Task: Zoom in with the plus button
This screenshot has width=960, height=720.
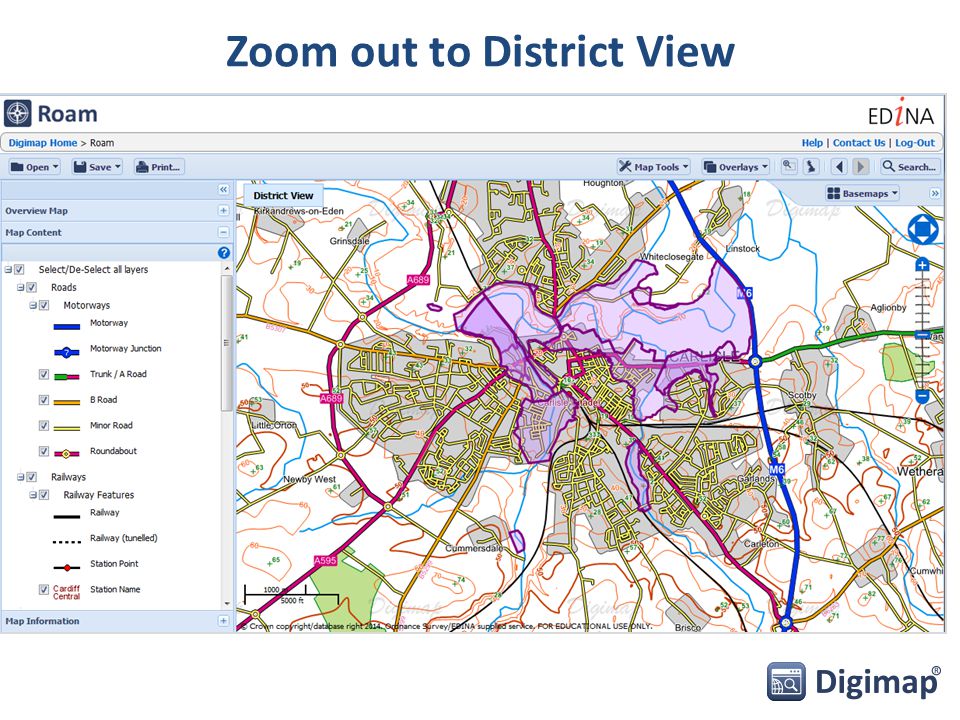Action: [x=922, y=265]
